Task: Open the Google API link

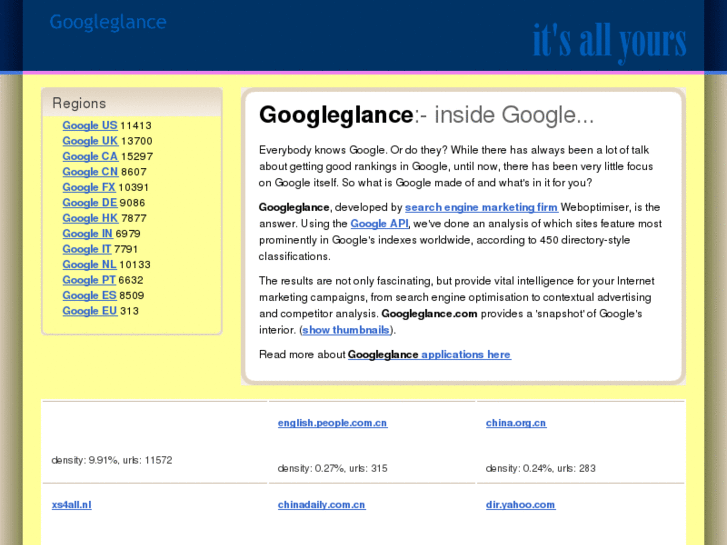Action: (380, 224)
